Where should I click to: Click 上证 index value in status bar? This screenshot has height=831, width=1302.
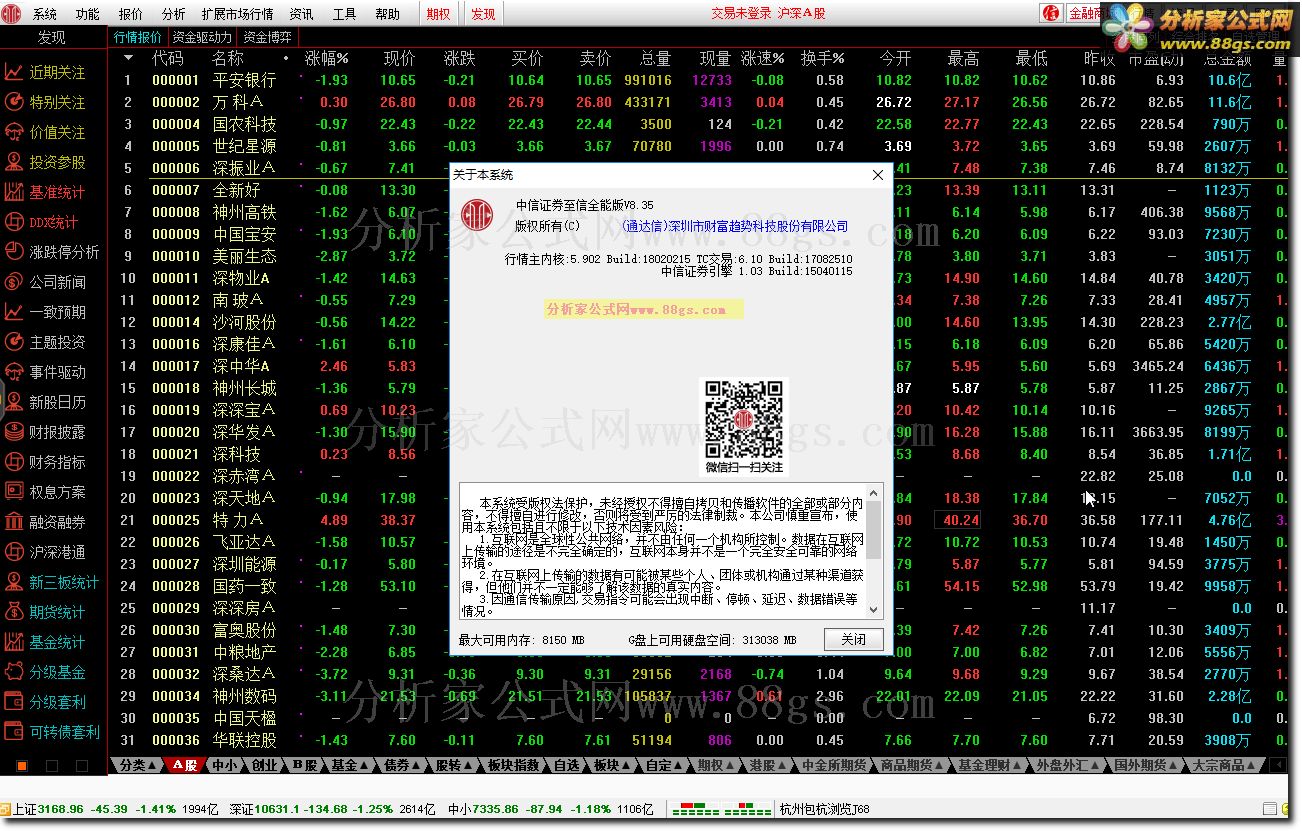(x=62, y=809)
